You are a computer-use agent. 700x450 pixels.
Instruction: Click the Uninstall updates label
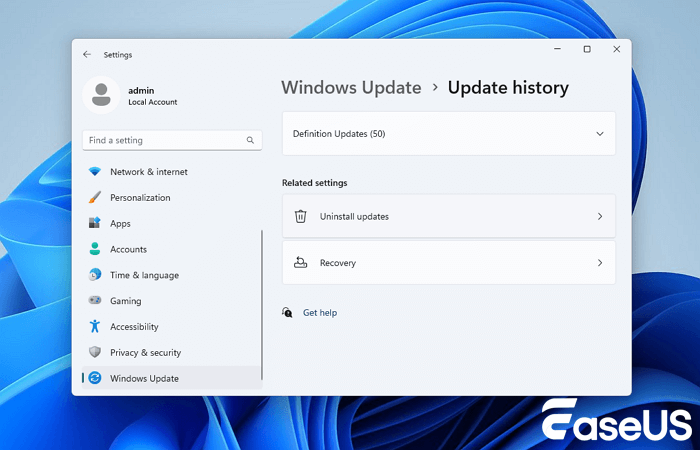[x=354, y=217]
